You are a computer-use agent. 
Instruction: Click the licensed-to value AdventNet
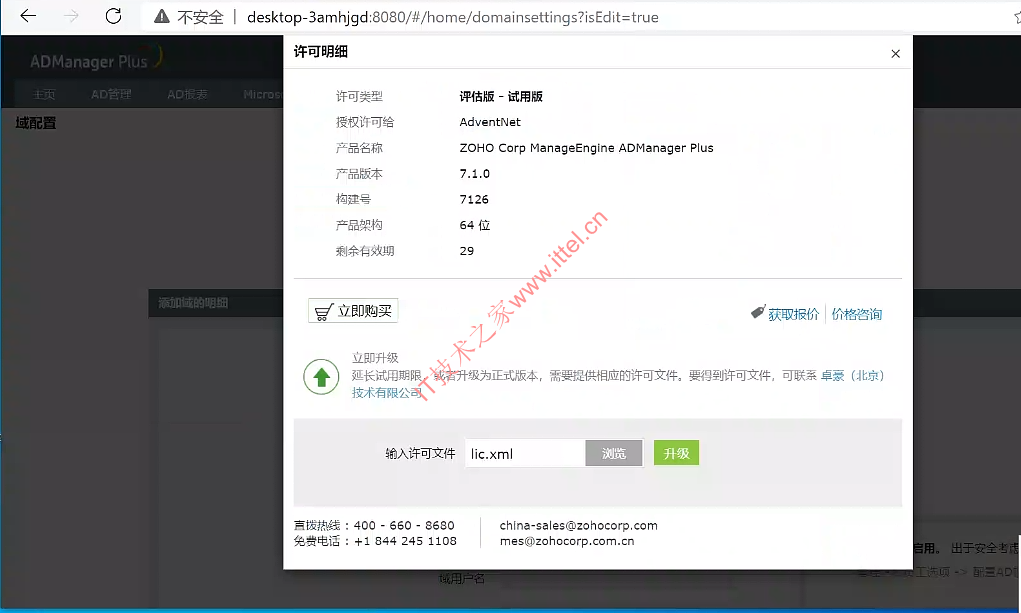click(x=490, y=122)
